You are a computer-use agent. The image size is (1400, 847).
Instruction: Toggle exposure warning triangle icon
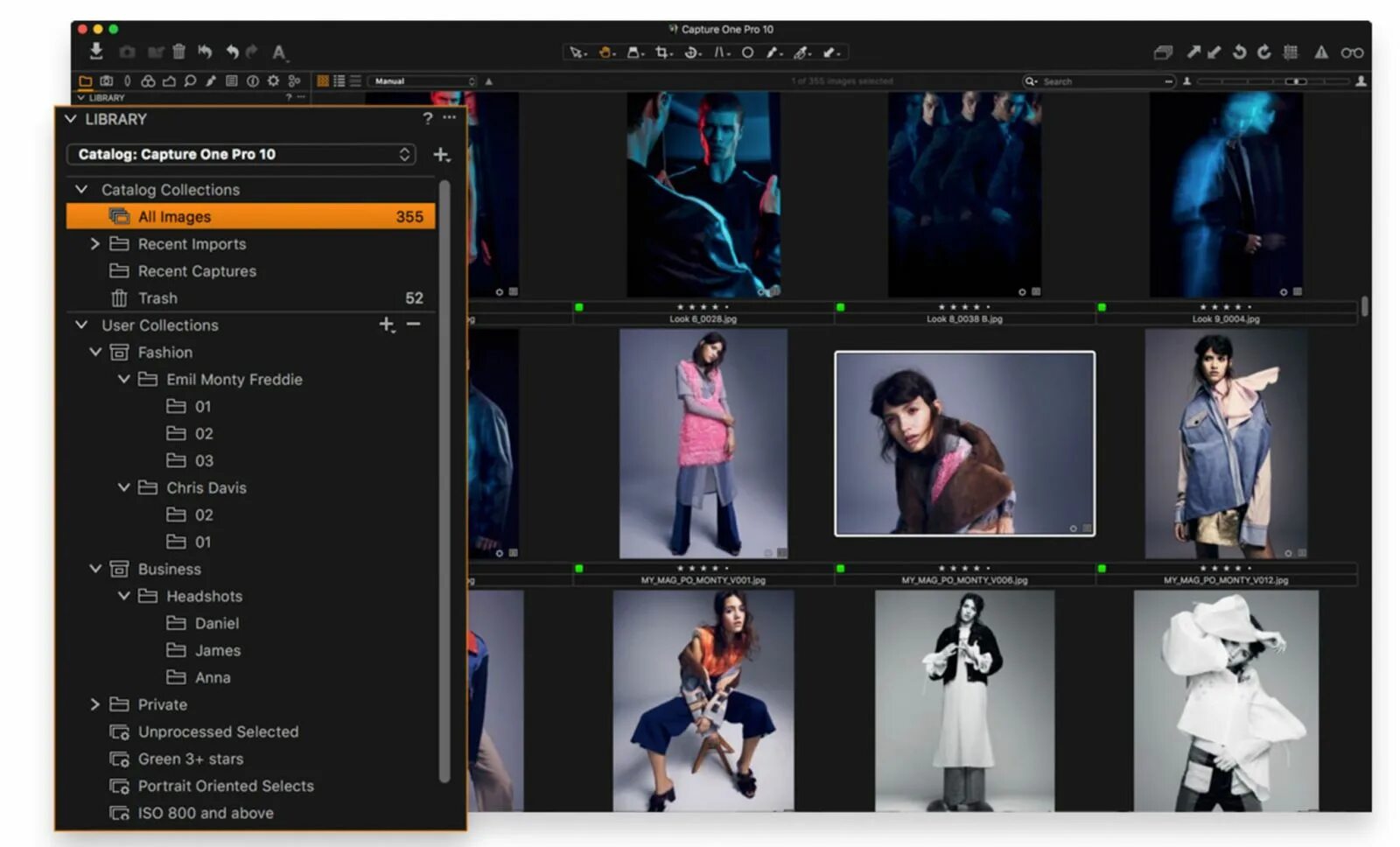coord(1321,52)
